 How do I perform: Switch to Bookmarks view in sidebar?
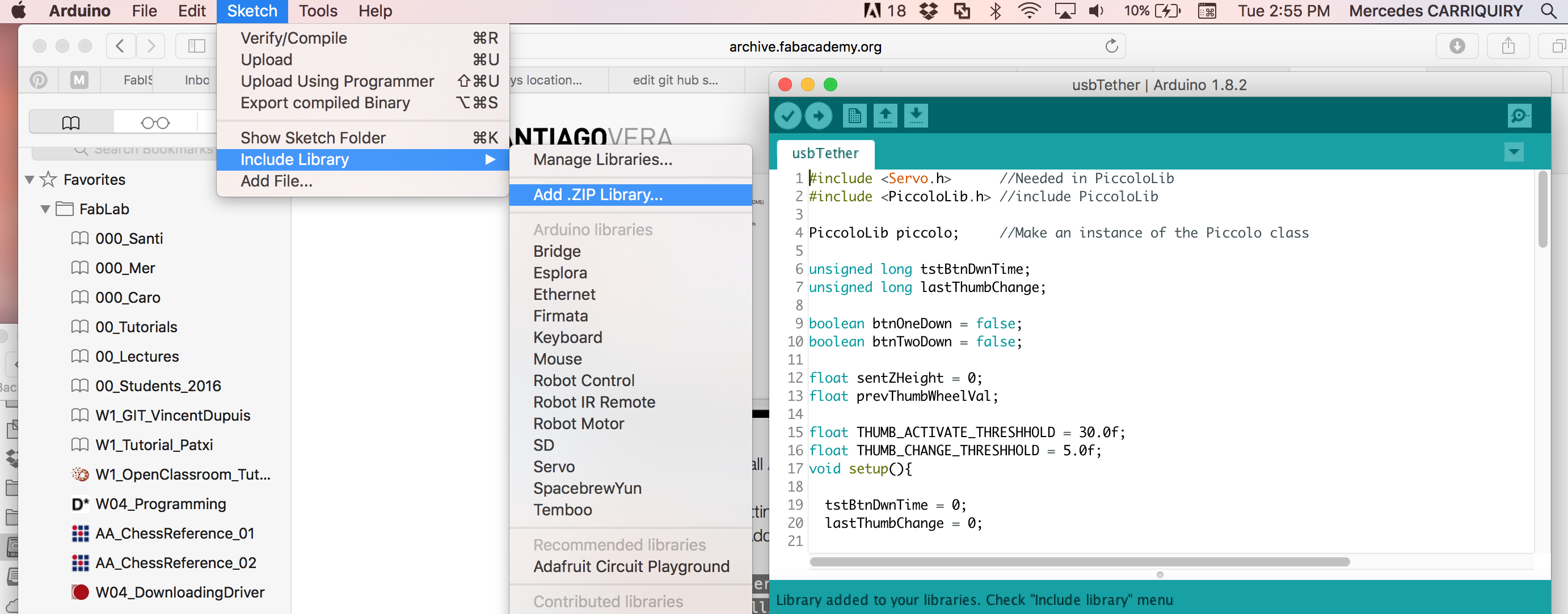pyautogui.click(x=70, y=122)
